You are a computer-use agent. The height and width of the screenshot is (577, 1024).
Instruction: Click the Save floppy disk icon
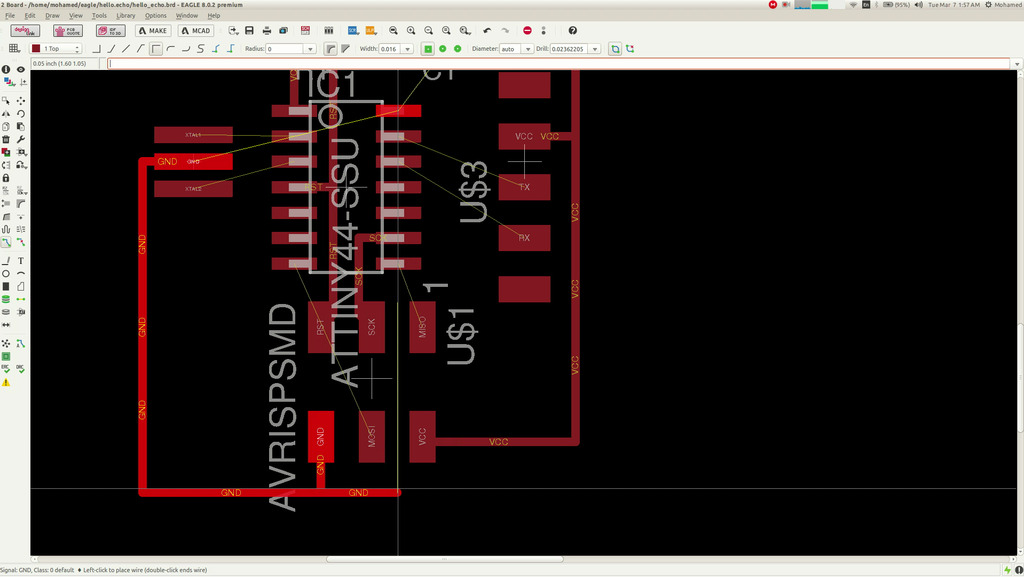pos(249,31)
